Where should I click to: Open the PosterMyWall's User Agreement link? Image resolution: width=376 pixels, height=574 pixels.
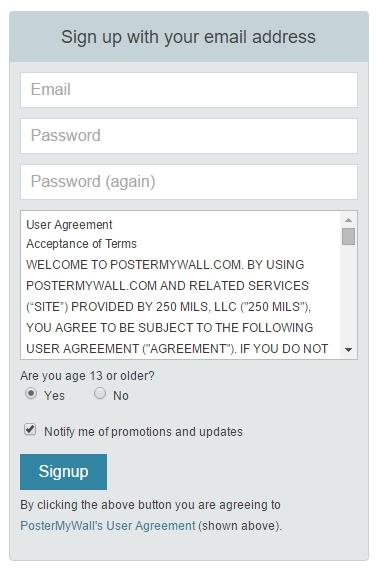[x=108, y=525]
